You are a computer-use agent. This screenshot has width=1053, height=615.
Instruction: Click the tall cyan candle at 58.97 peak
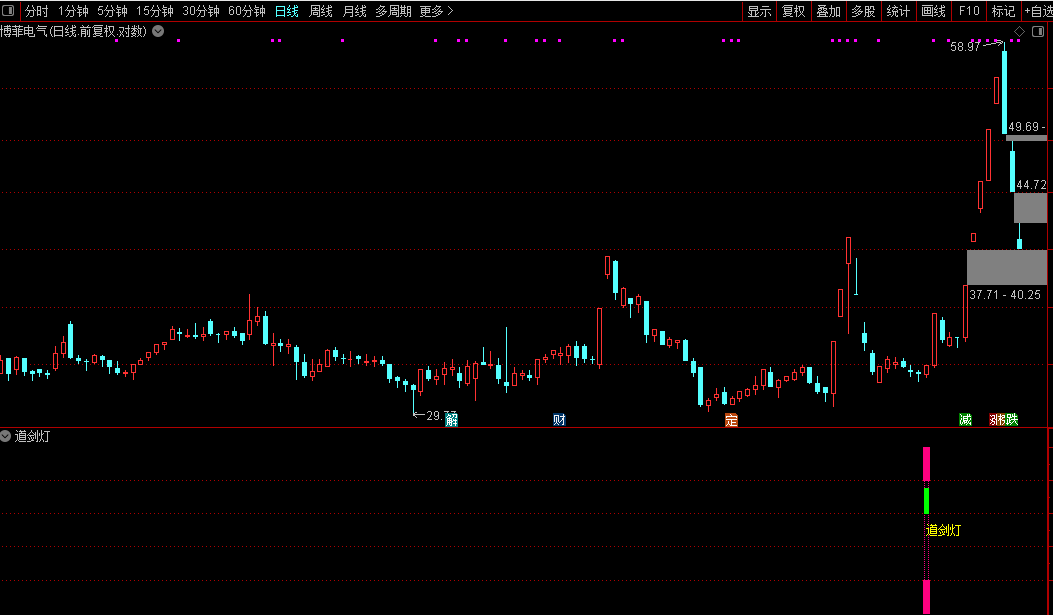click(x=1005, y=92)
